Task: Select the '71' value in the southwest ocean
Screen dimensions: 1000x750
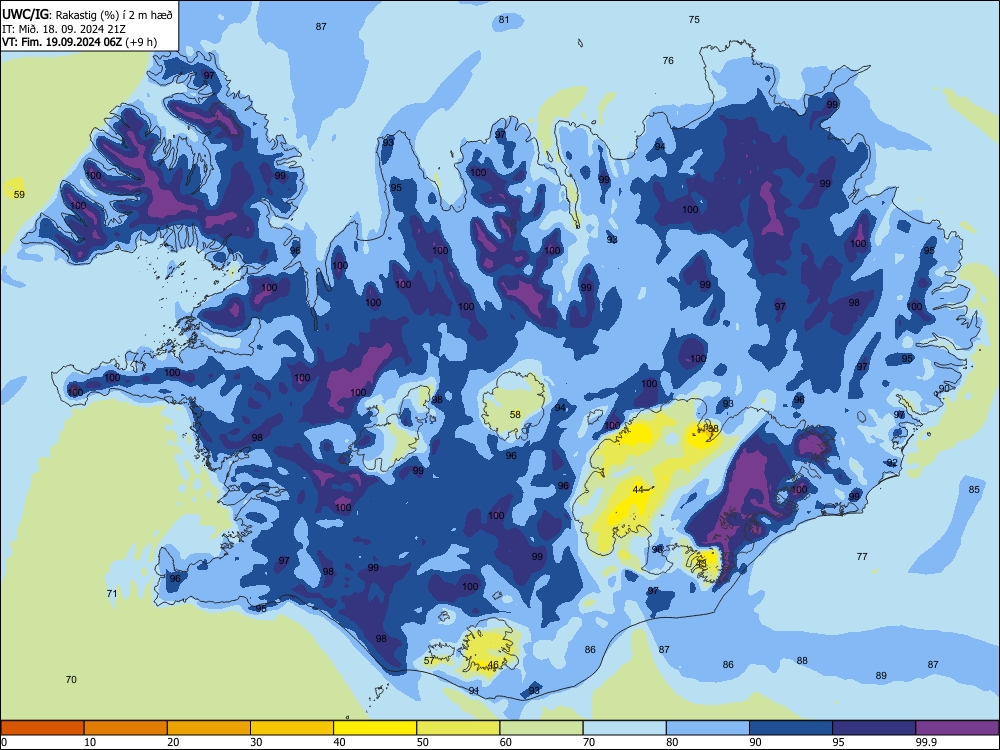Action: tap(112, 594)
